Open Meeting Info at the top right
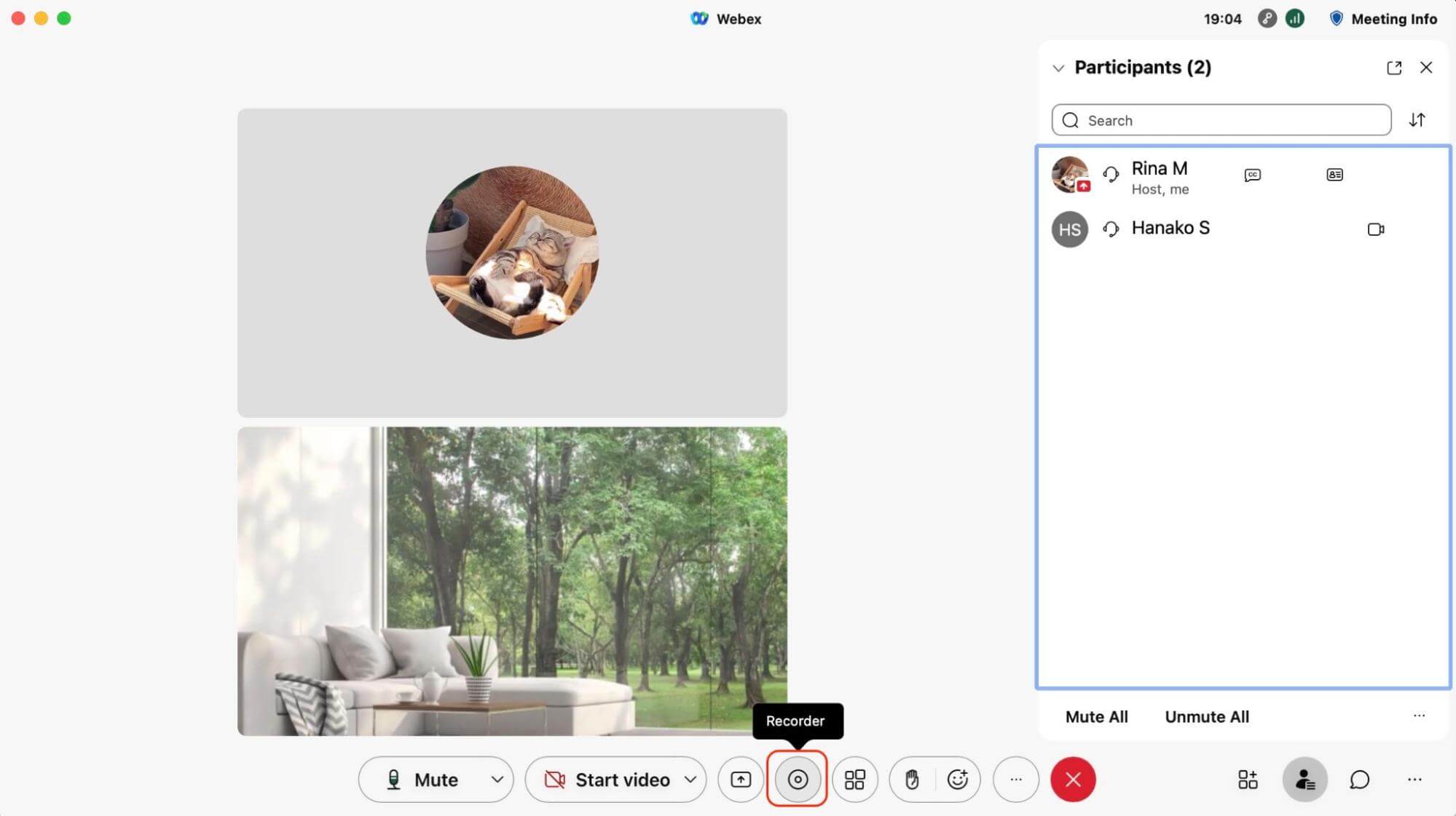Viewport: 1456px width, 816px height. [x=1383, y=19]
